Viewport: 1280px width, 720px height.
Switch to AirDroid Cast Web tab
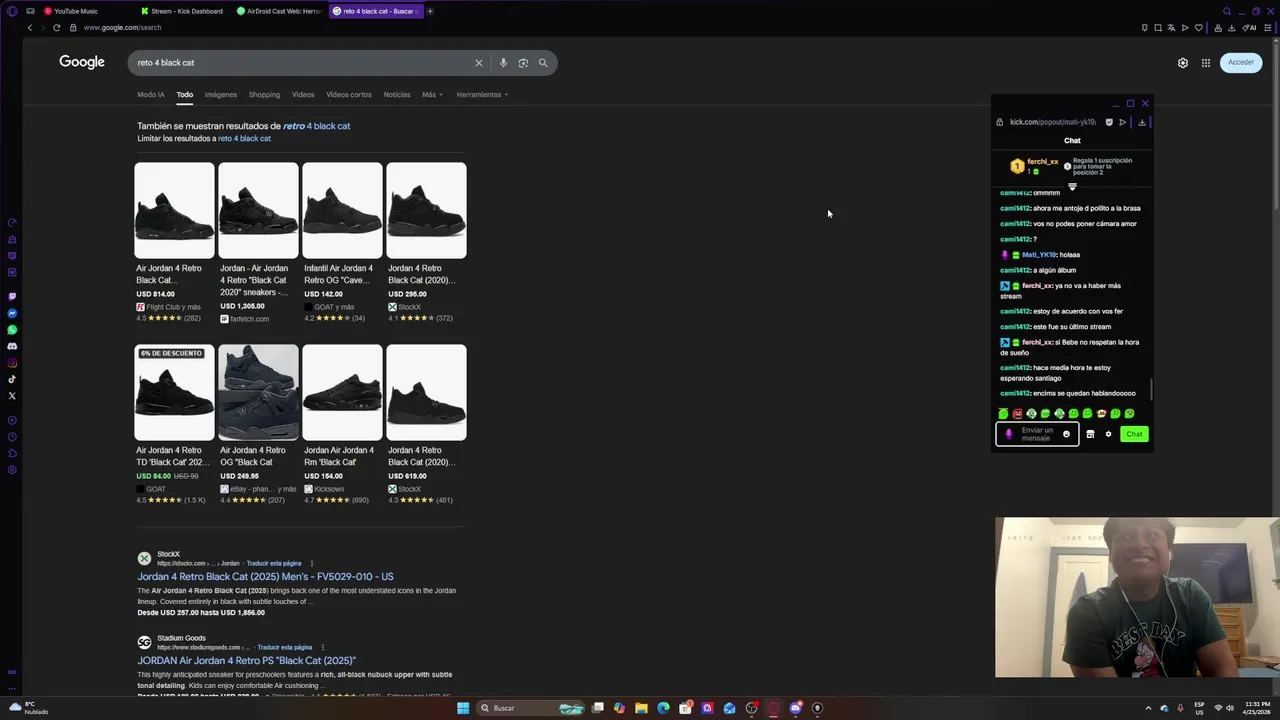278,11
